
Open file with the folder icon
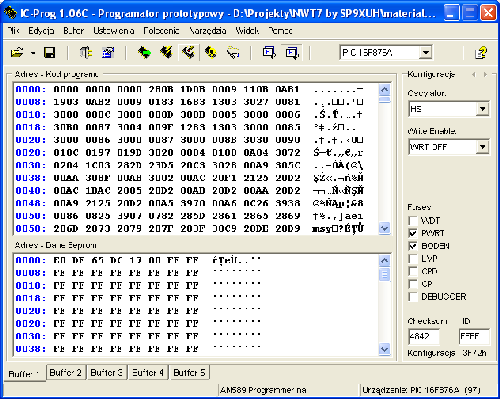coord(17,53)
